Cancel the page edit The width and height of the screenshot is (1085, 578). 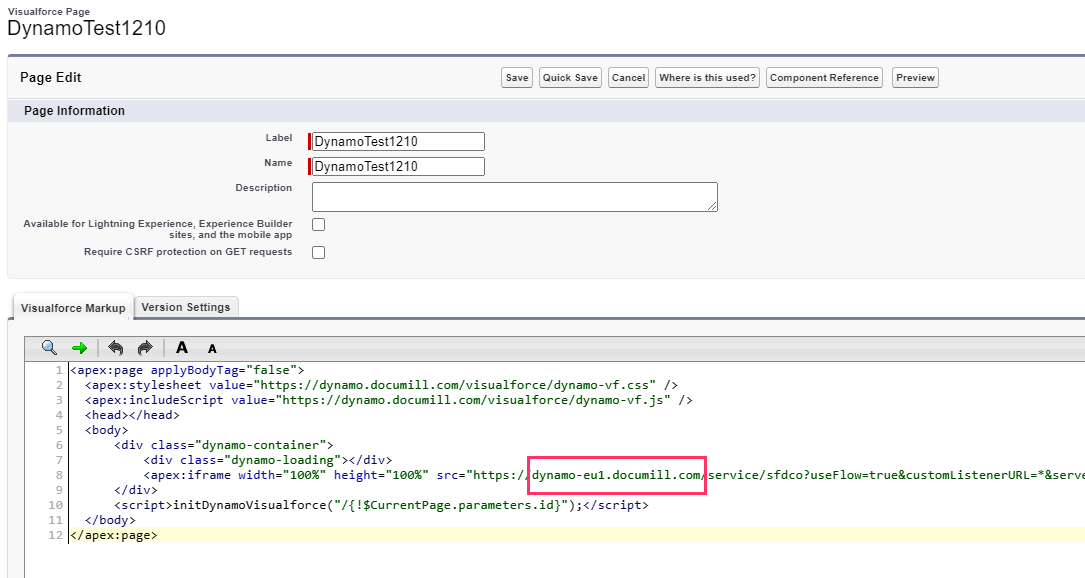tap(628, 78)
